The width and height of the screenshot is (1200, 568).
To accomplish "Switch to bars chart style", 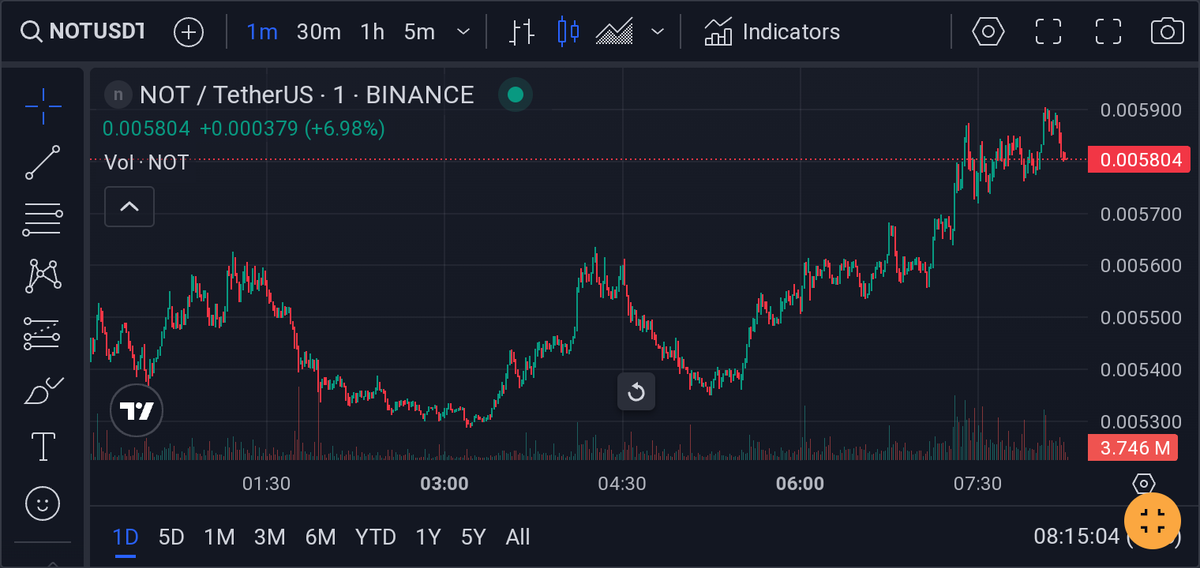I will pyautogui.click(x=522, y=31).
